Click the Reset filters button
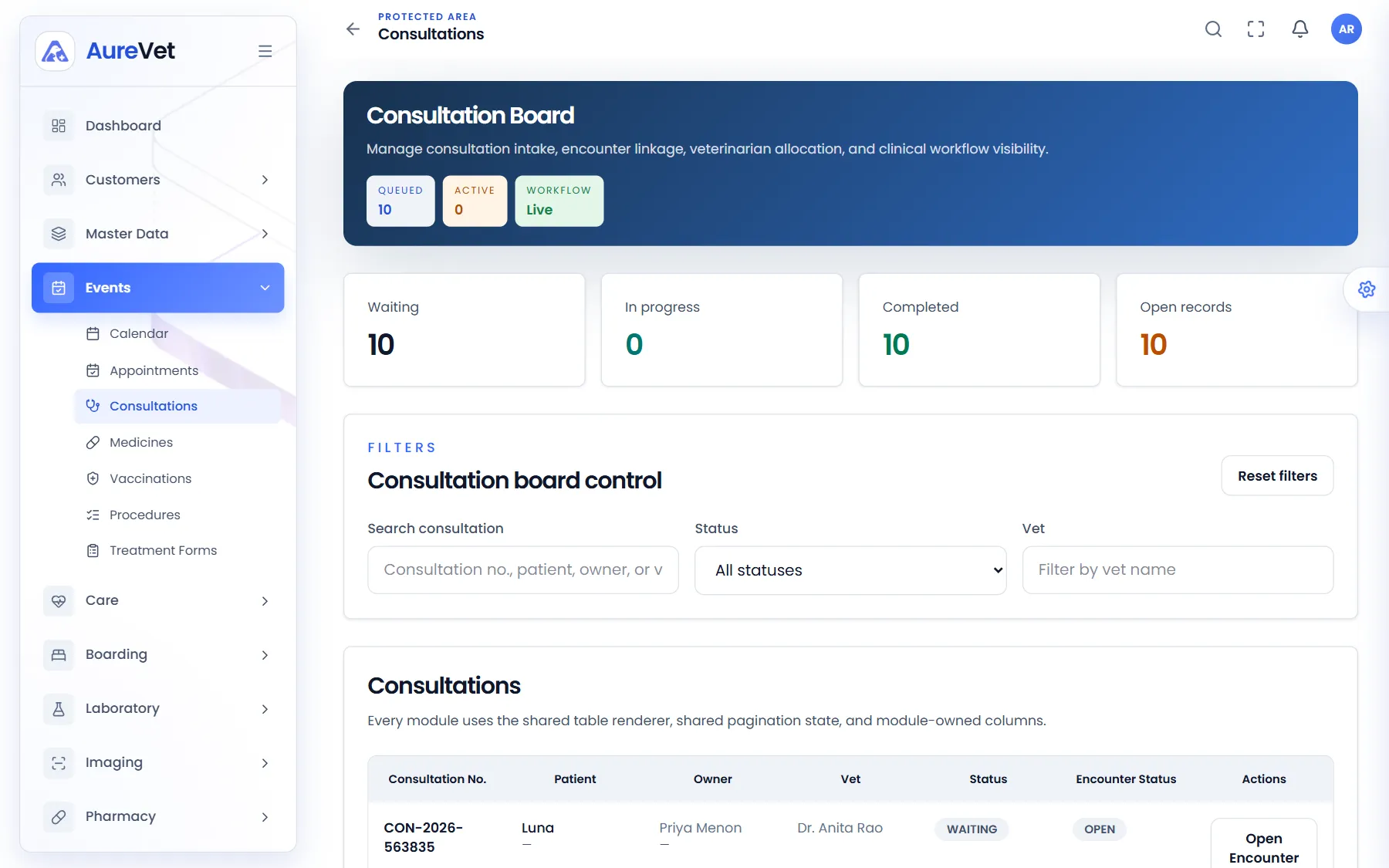1389x868 pixels. 1277,476
